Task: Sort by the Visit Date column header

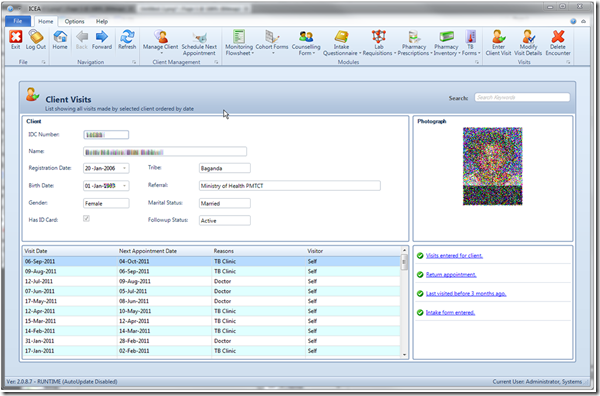Action: (70, 251)
